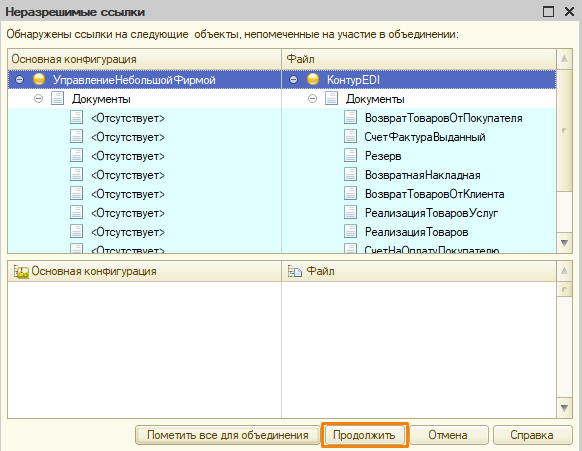The image size is (582, 451).
Task: Click document icon of РеализацияТоваровУслуг
Action: tap(350, 212)
